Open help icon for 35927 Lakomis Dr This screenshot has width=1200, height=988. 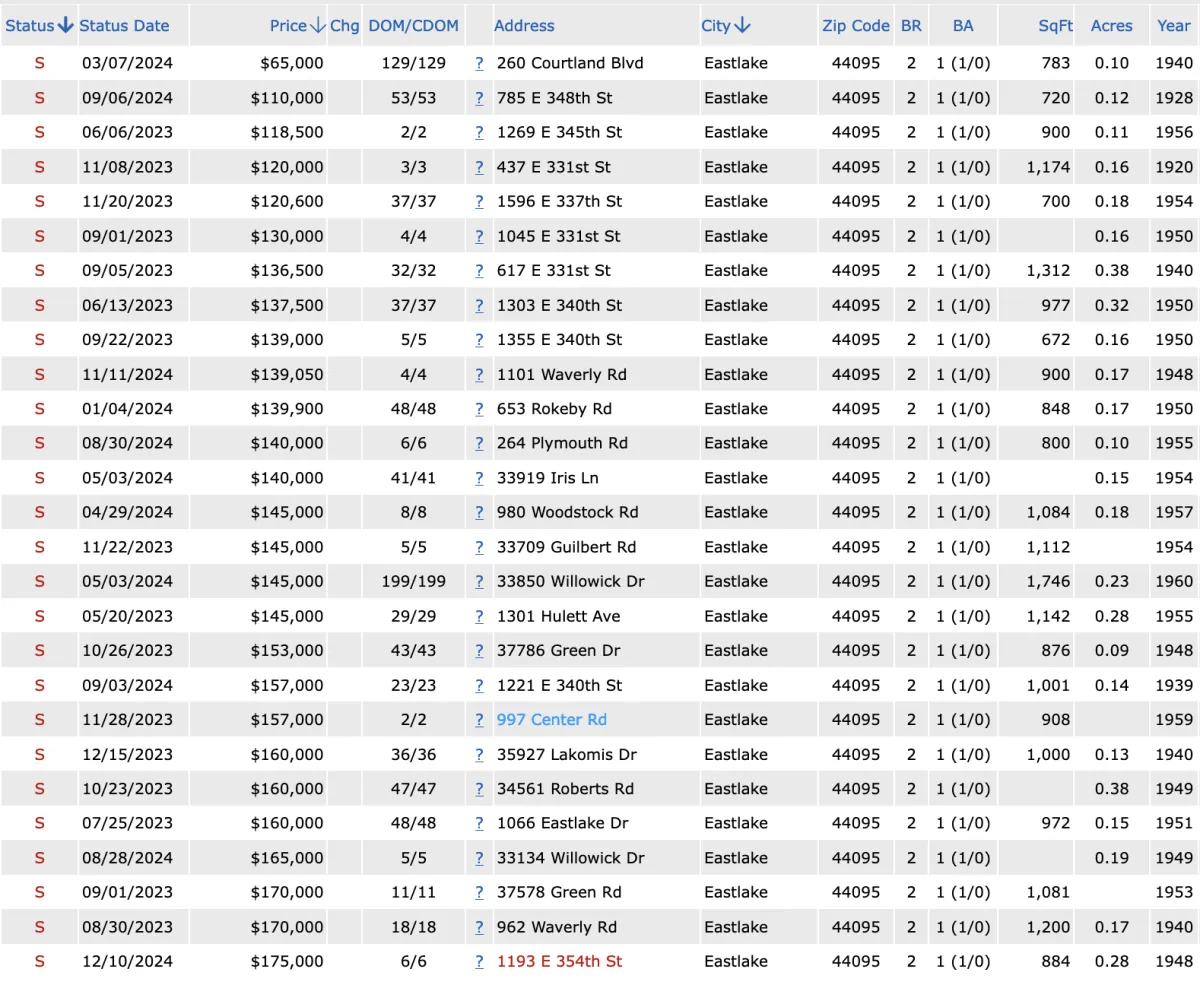click(479, 754)
